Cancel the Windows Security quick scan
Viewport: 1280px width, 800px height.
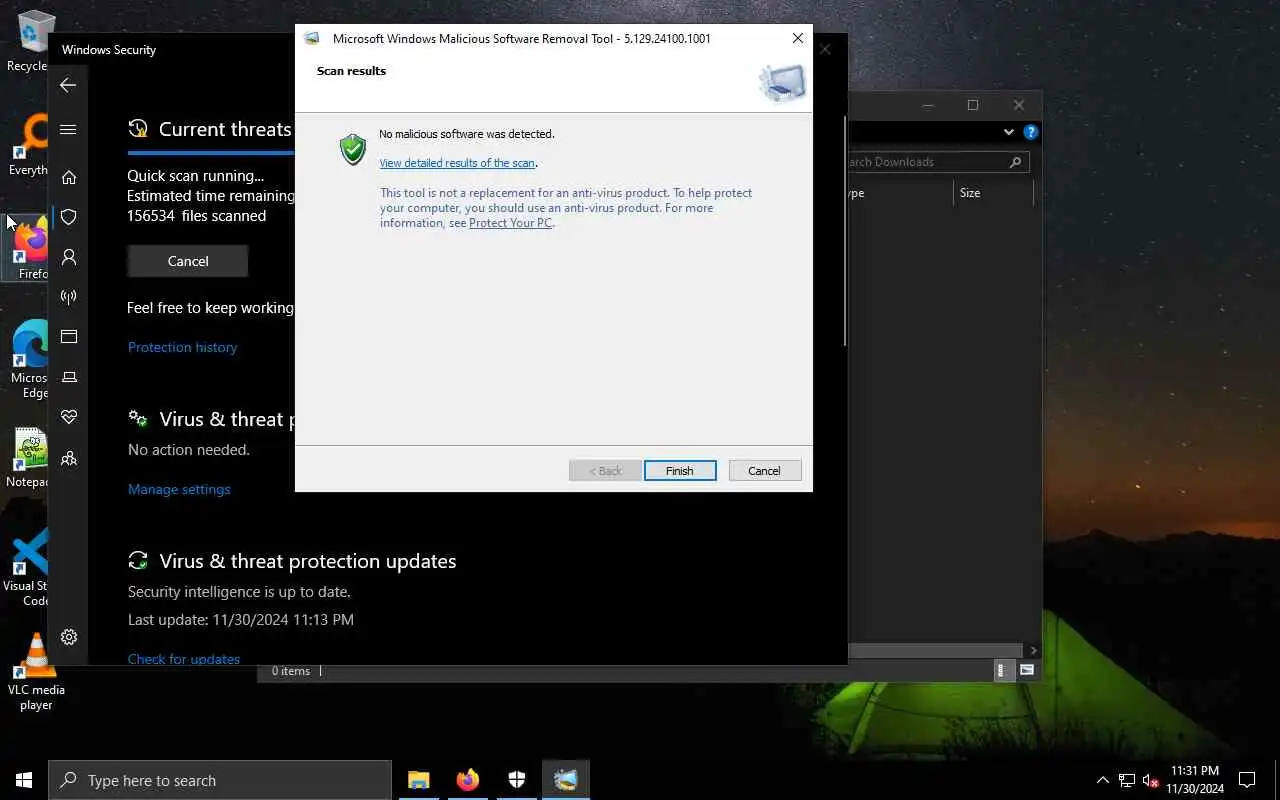(188, 261)
